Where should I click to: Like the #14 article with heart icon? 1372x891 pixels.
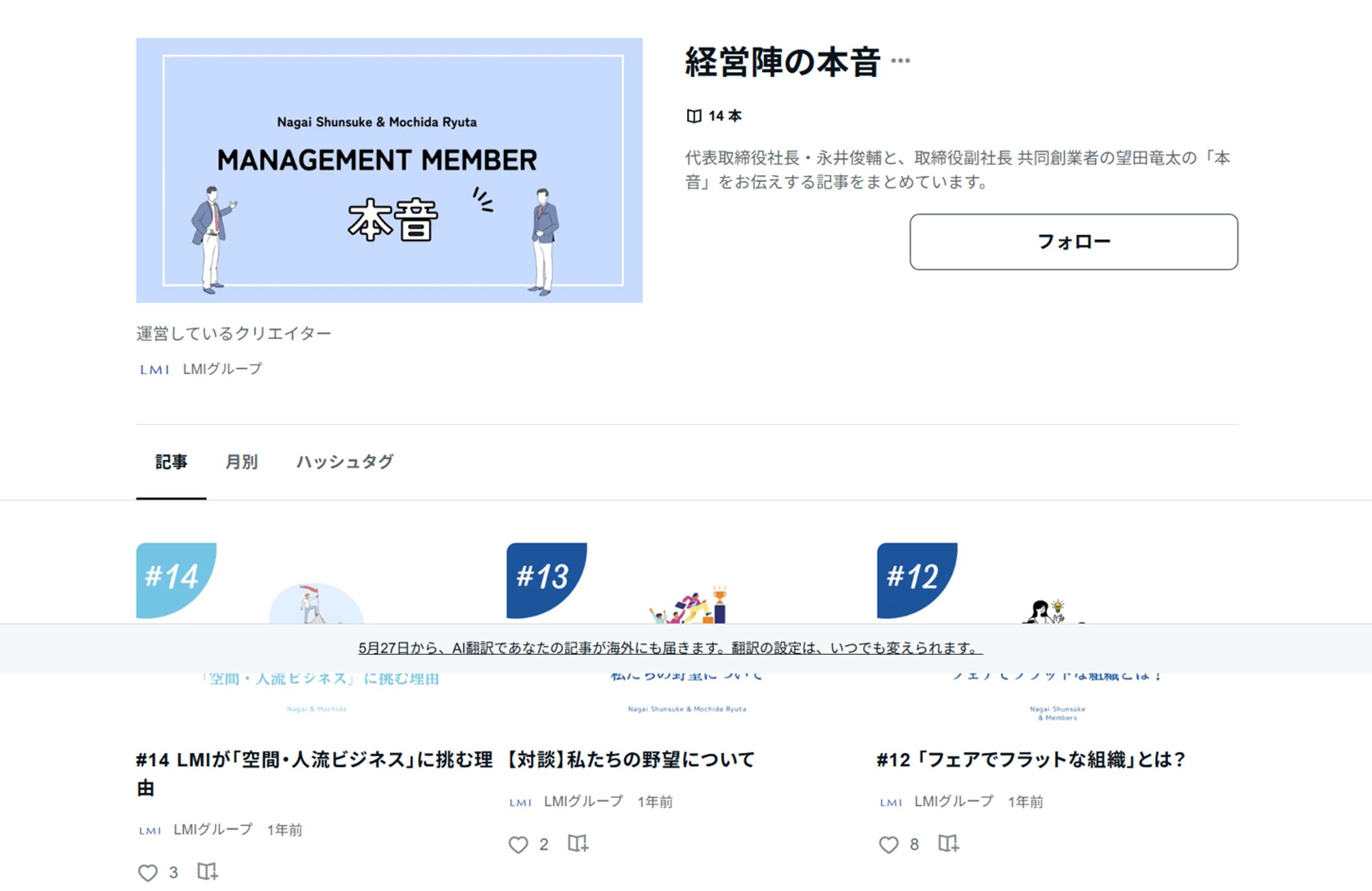tap(148, 872)
